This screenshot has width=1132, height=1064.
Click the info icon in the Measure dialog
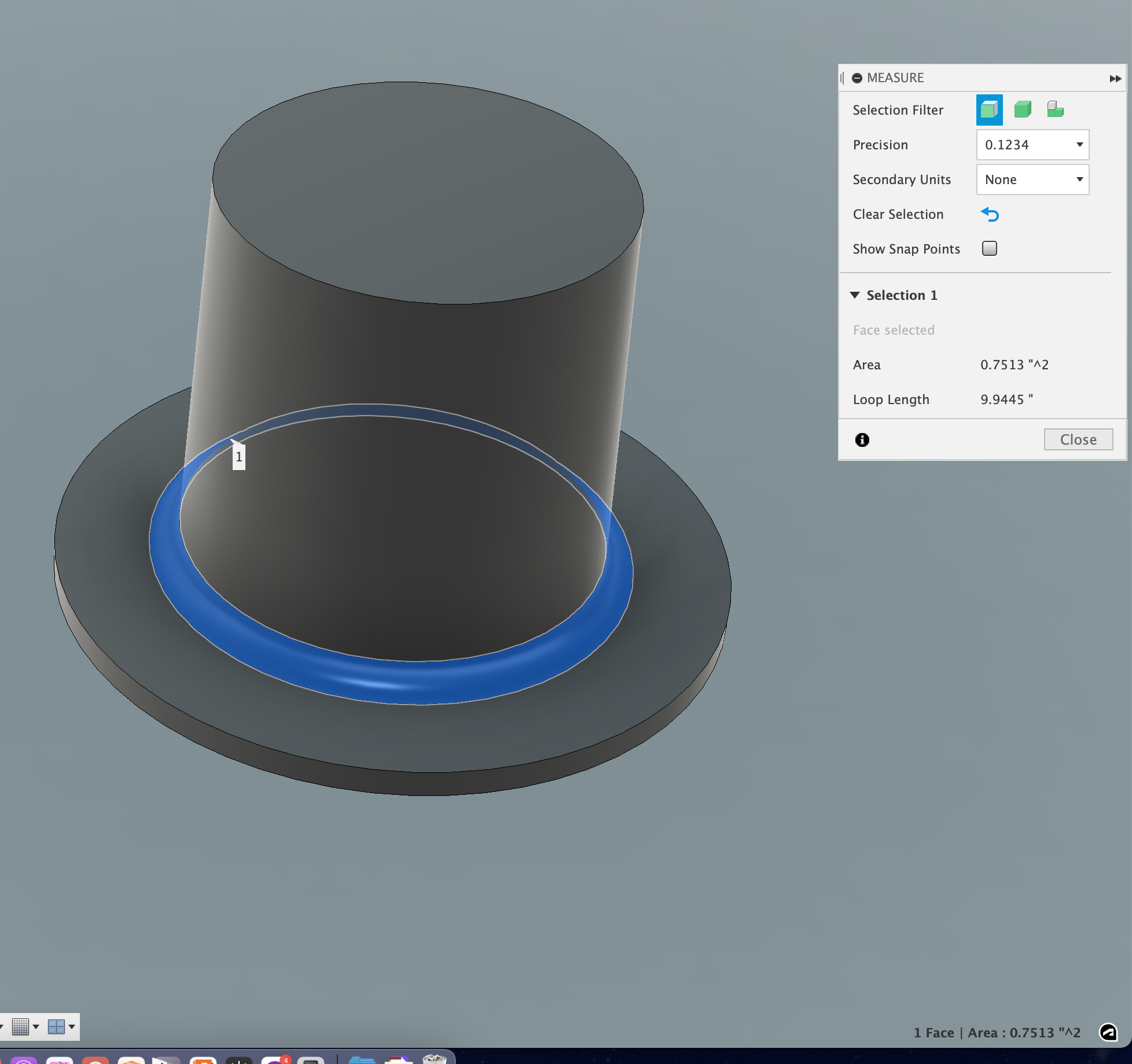862,440
